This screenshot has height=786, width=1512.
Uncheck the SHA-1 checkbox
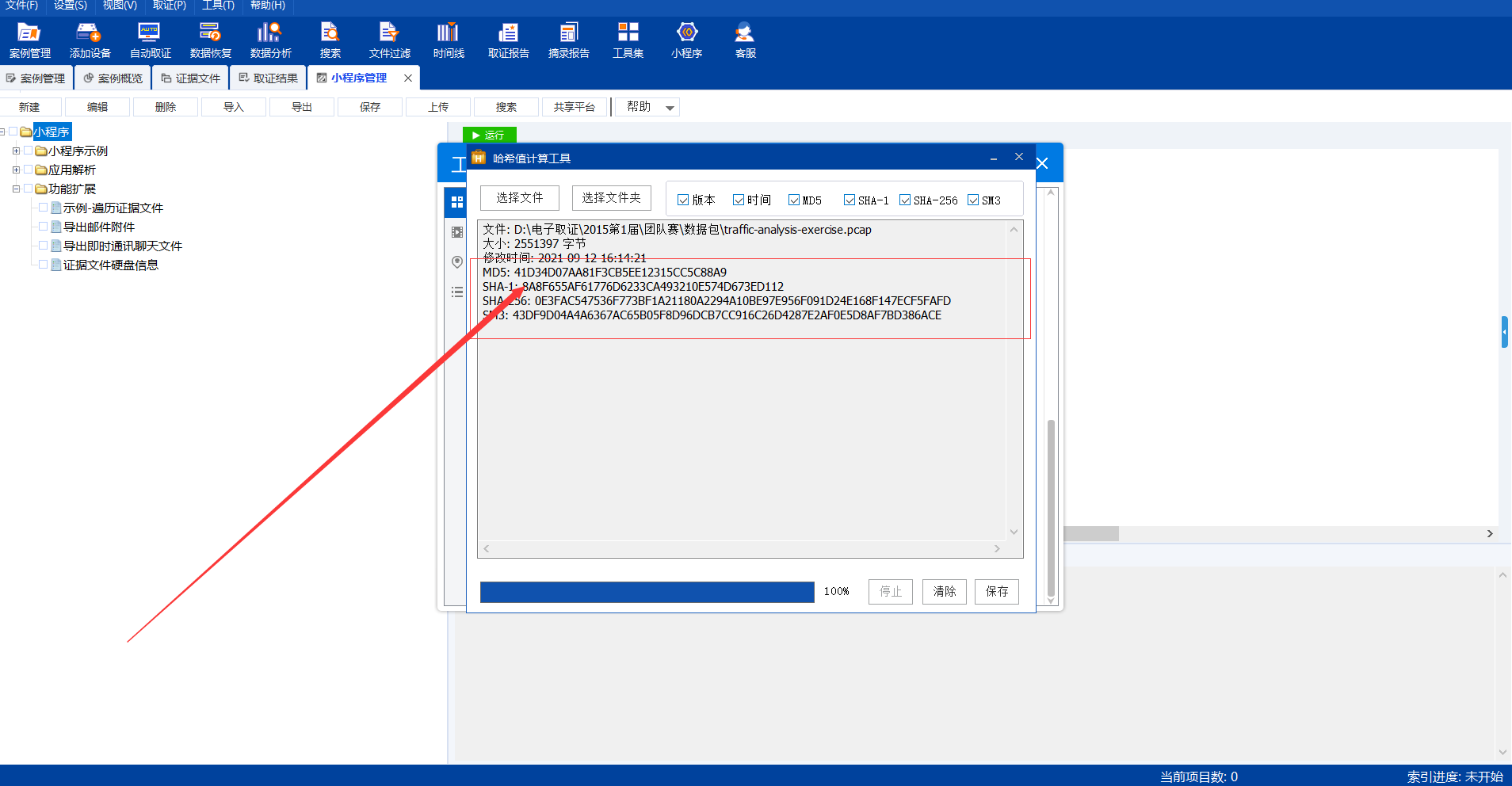[x=850, y=200]
